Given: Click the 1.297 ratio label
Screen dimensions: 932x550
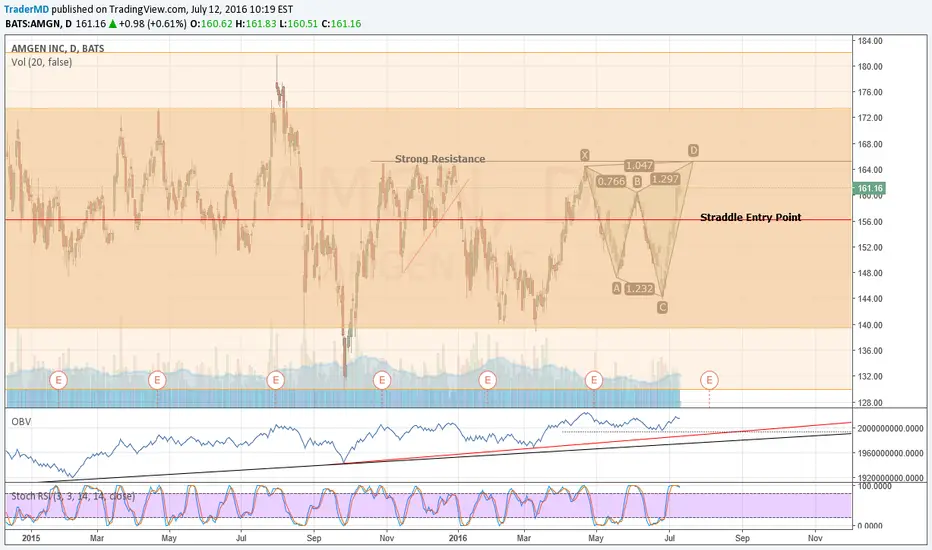Looking at the screenshot, I should coord(665,179).
